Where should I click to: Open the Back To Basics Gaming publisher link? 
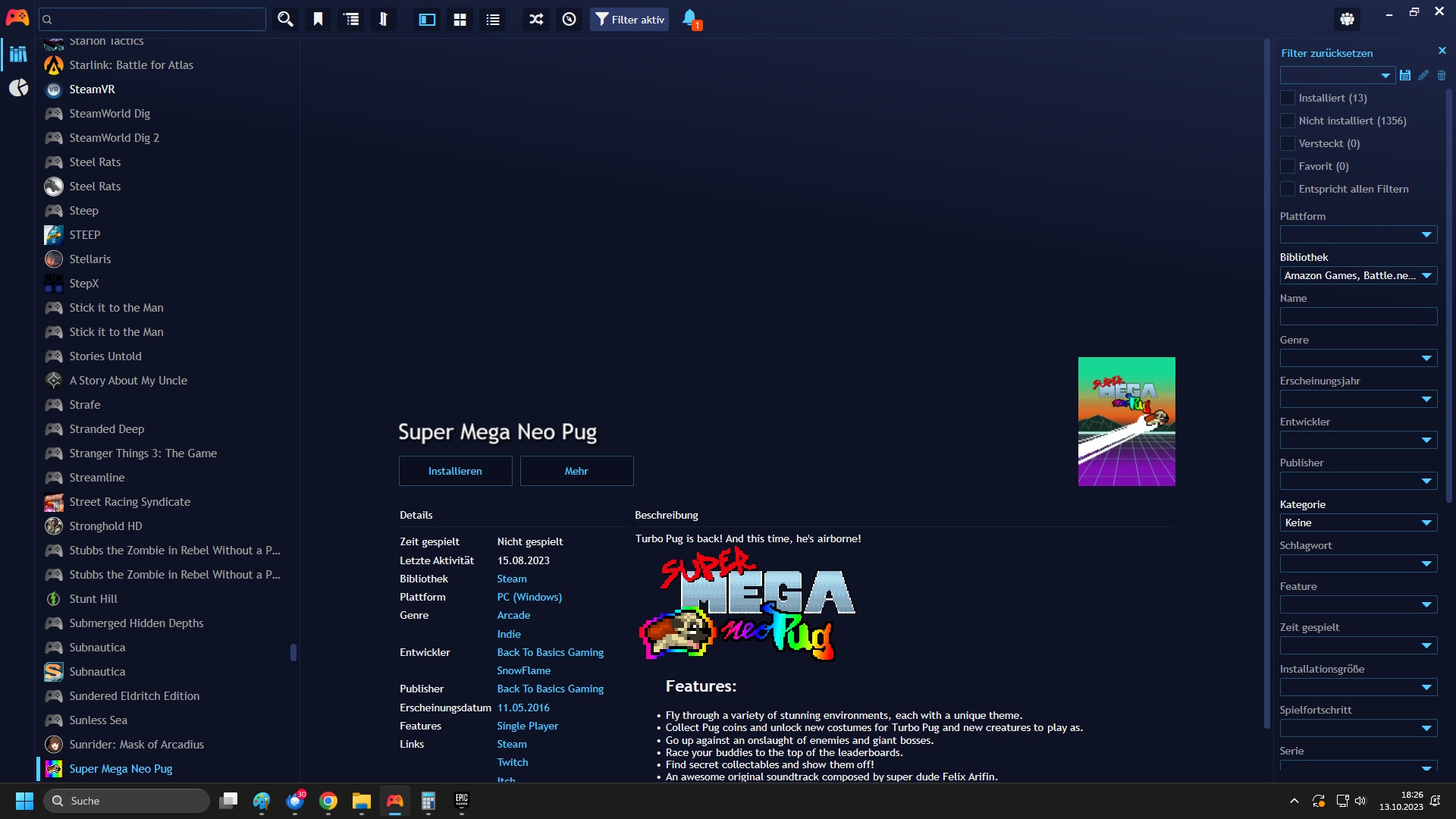click(550, 689)
